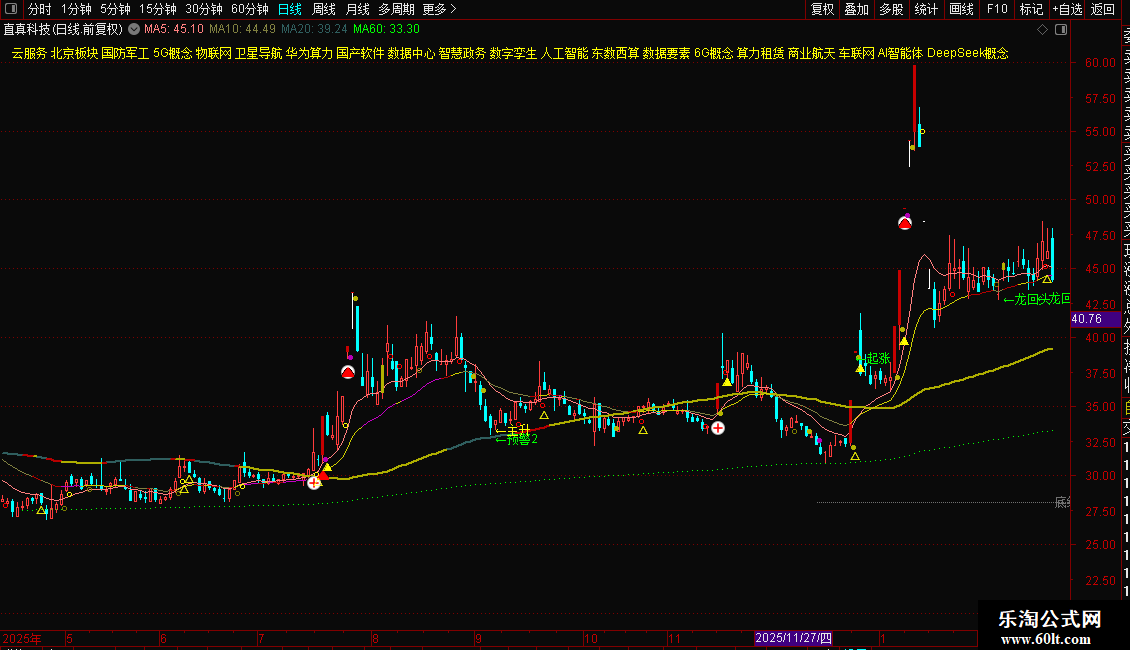Add stock via +自选 button
The height and width of the screenshot is (650, 1130).
[1067, 9]
